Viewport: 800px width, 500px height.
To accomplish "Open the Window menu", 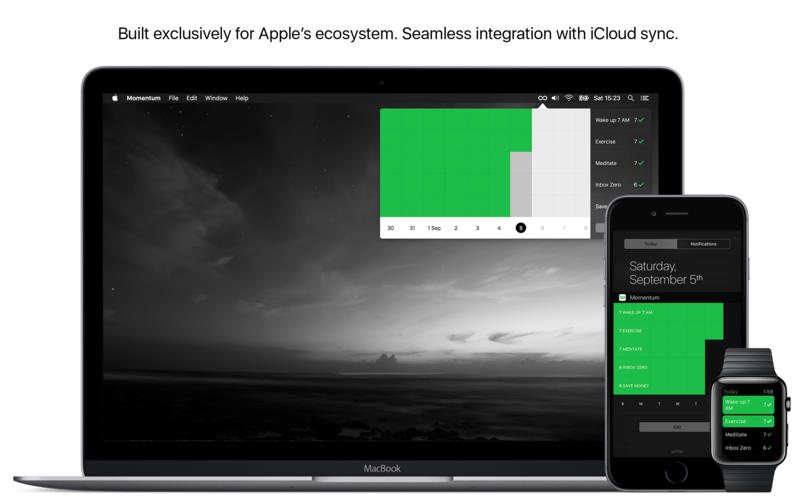I will click(x=216, y=98).
